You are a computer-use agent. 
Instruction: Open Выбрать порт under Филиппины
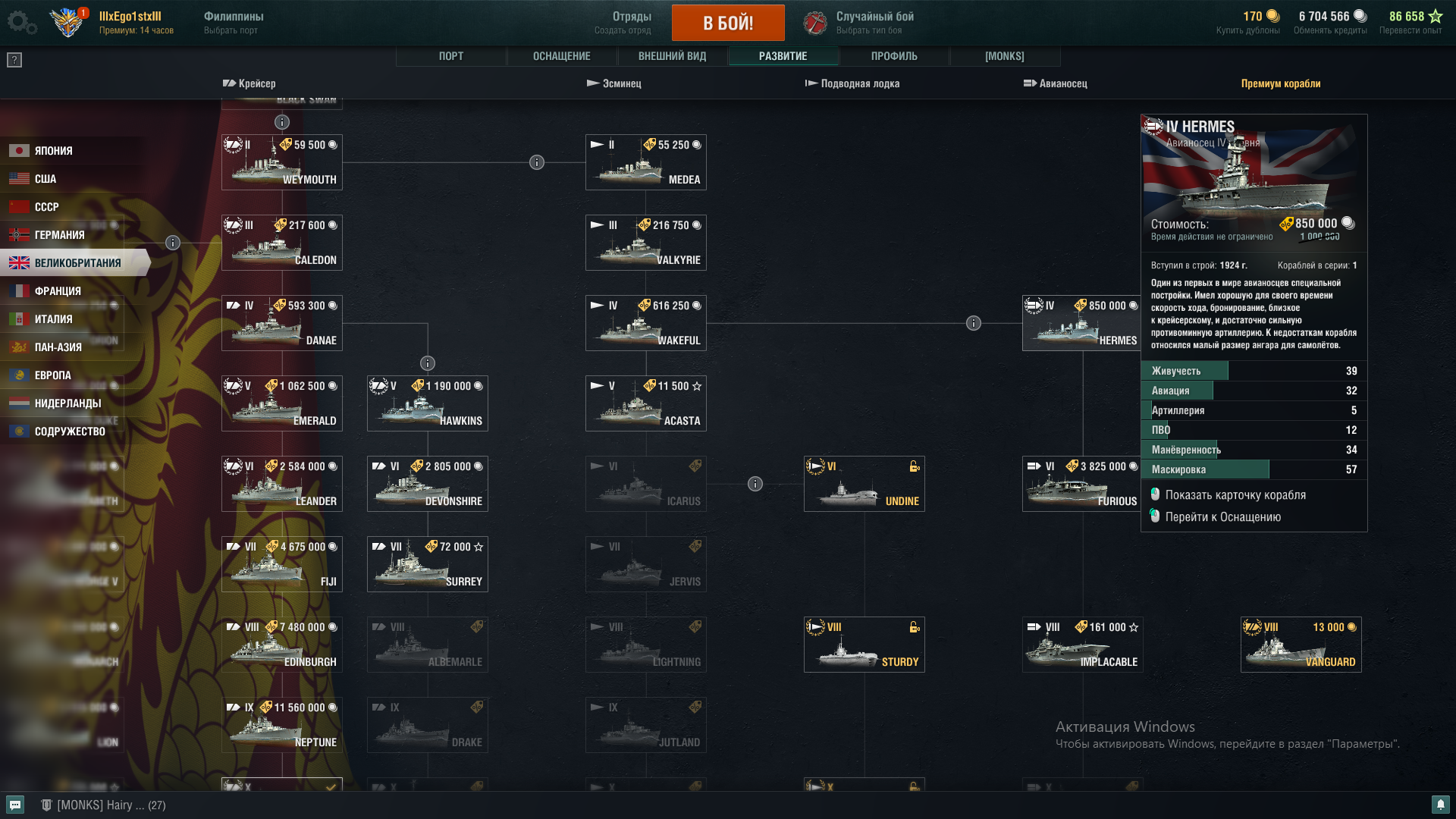[x=231, y=30]
